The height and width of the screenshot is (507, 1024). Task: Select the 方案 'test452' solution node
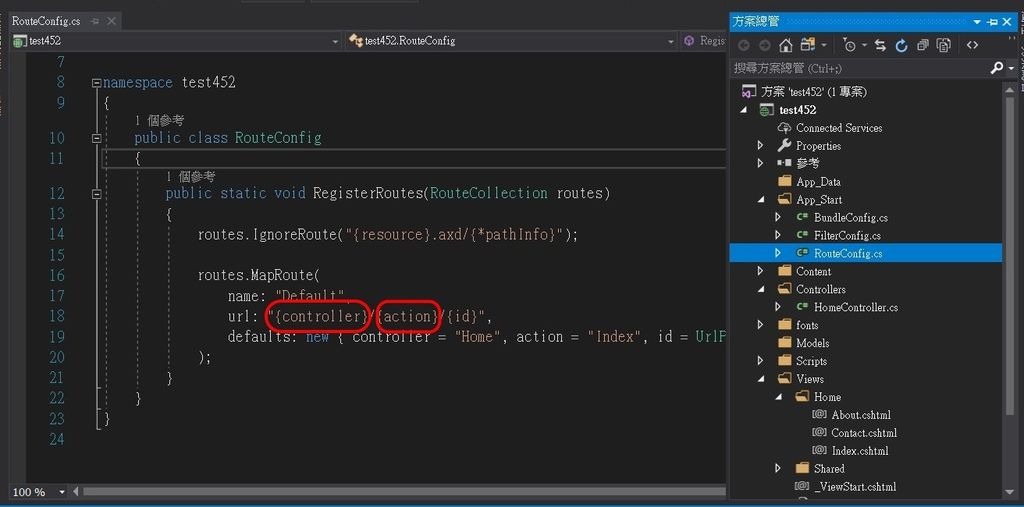(x=813, y=92)
